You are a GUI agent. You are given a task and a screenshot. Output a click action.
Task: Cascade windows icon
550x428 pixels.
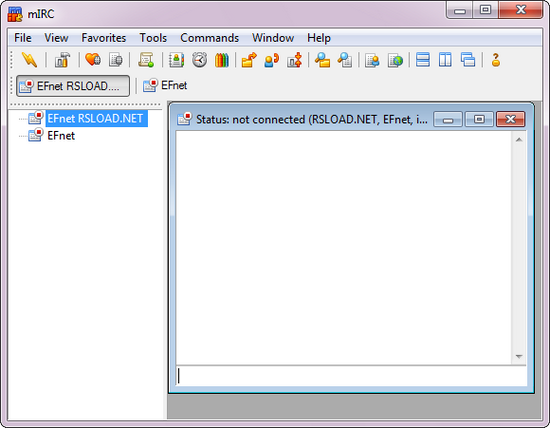pos(468,60)
